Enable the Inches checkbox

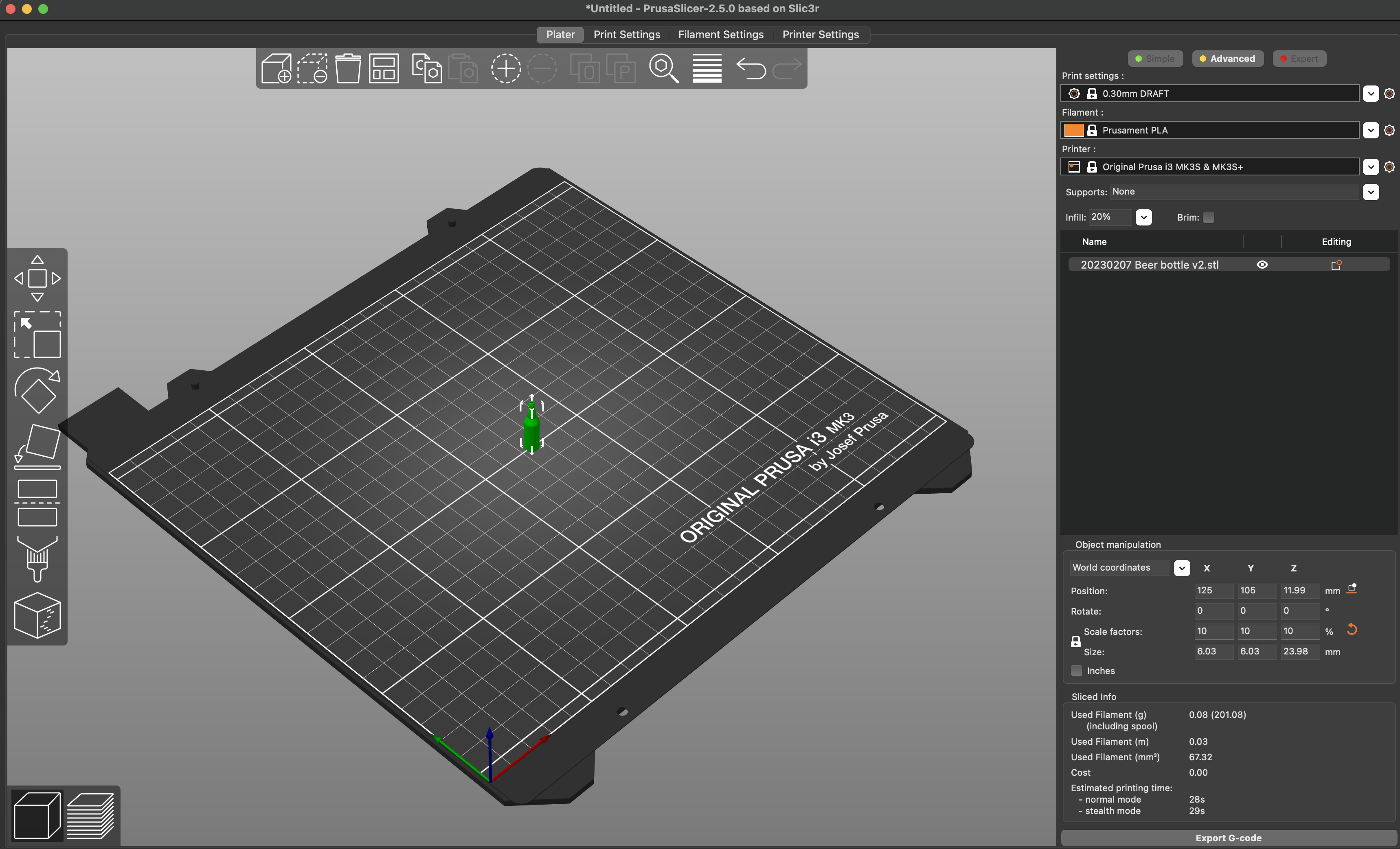tap(1077, 671)
